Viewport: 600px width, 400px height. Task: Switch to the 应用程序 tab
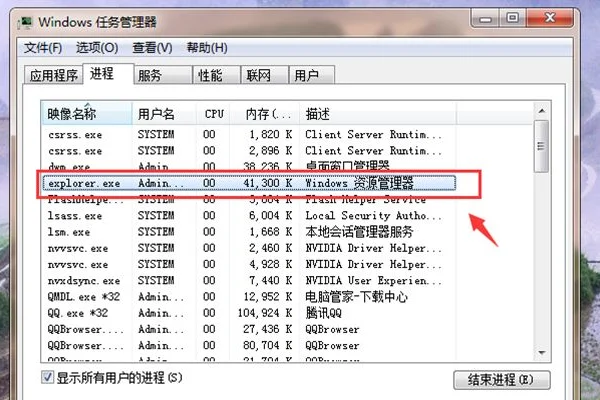pos(53,75)
